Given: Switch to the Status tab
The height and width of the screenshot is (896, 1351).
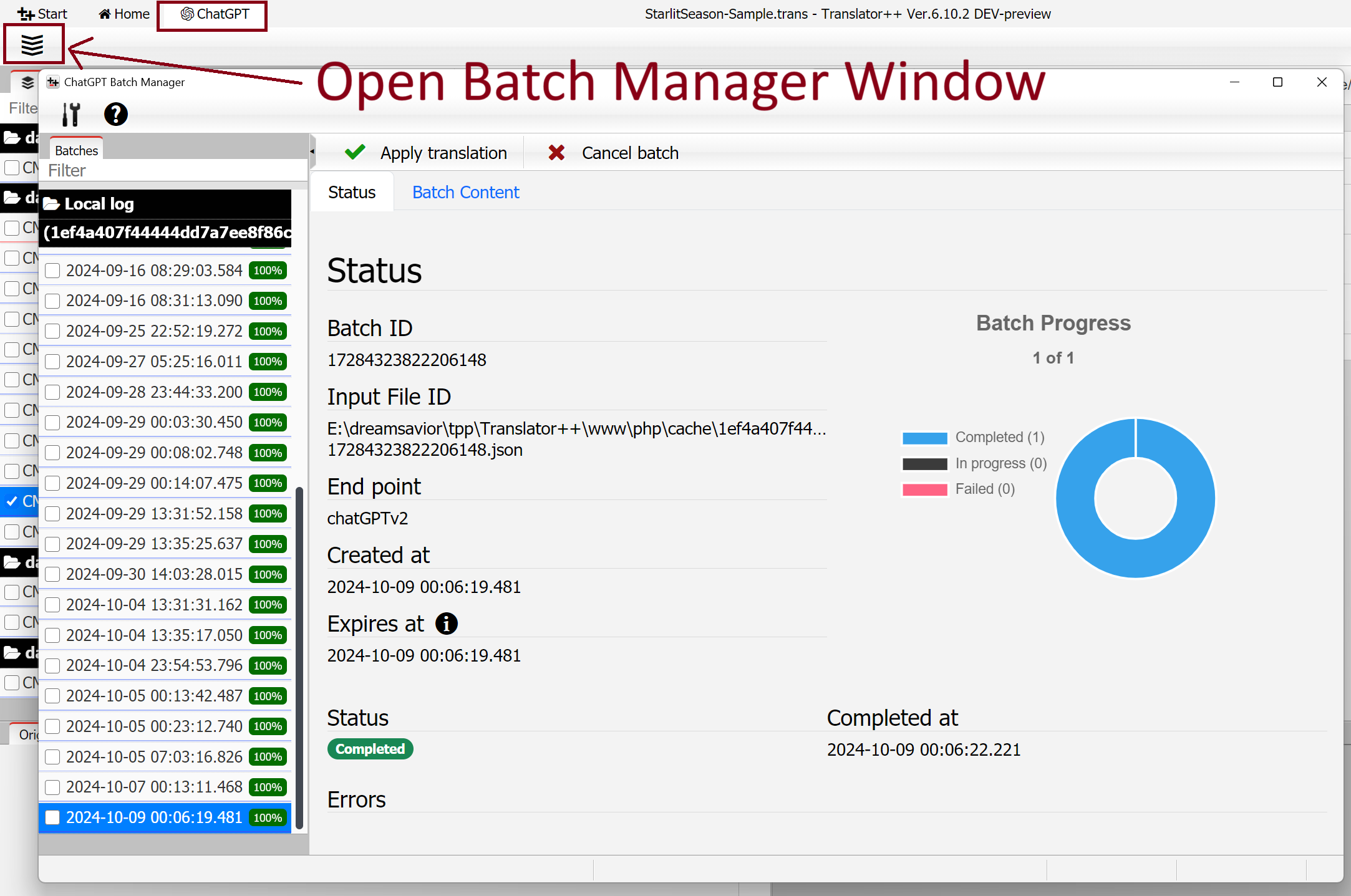Looking at the screenshot, I should click(352, 192).
